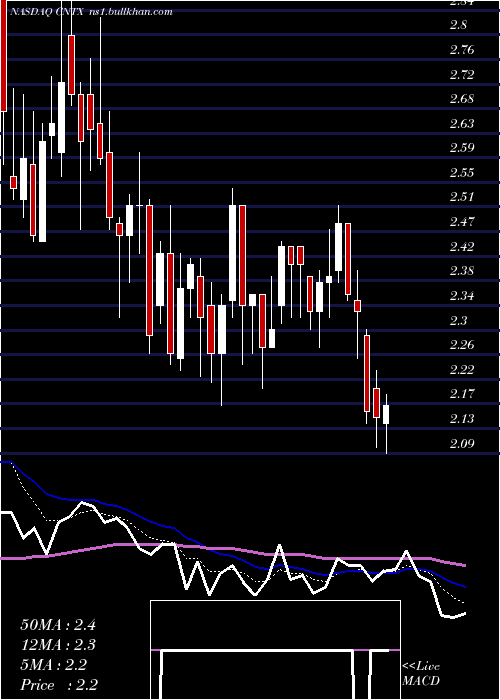The height and width of the screenshot is (700, 500).
Task: Click the final white candlestick of the series
Action: coord(386,414)
